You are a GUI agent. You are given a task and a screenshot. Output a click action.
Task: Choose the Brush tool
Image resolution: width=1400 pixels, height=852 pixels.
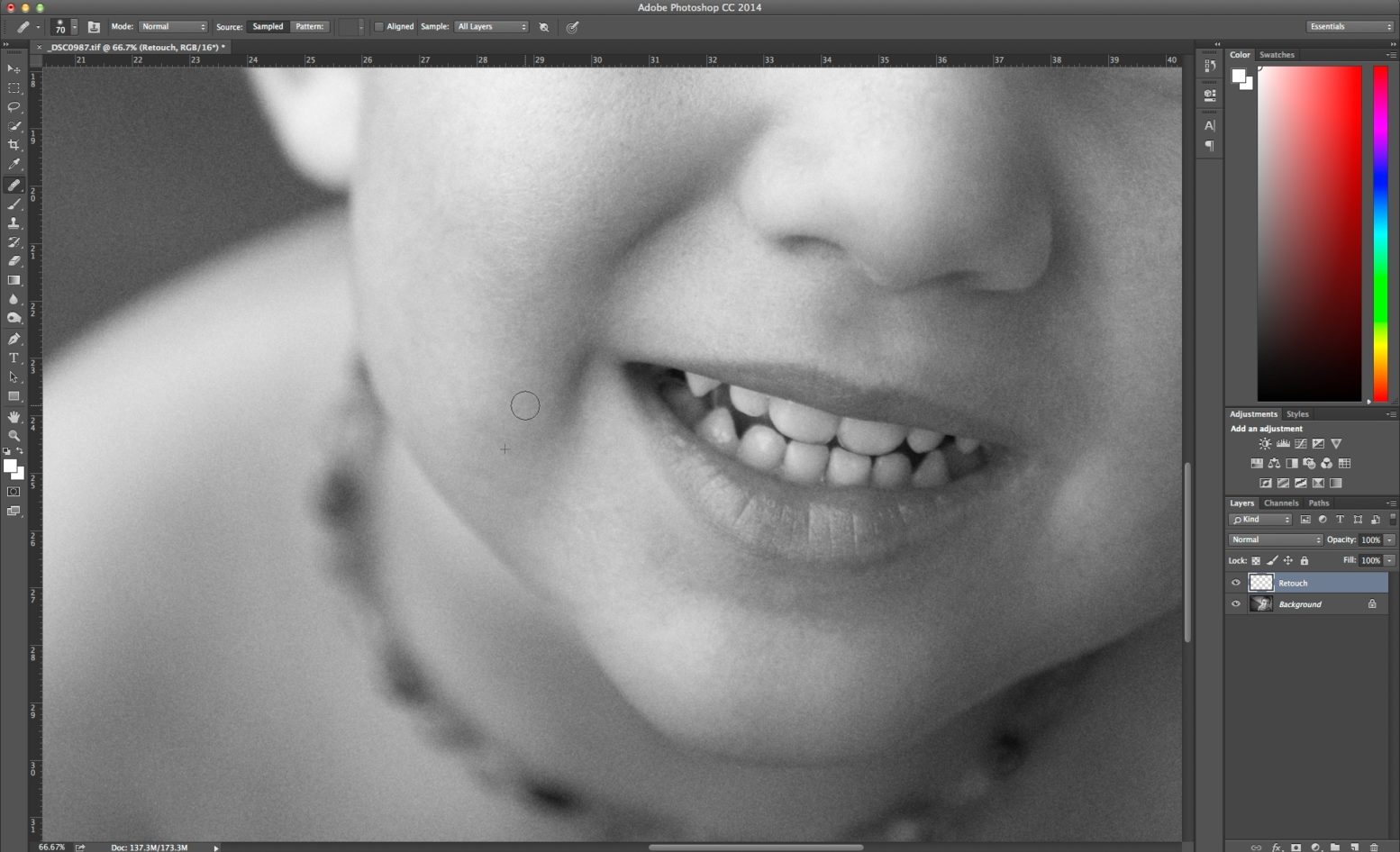point(14,204)
